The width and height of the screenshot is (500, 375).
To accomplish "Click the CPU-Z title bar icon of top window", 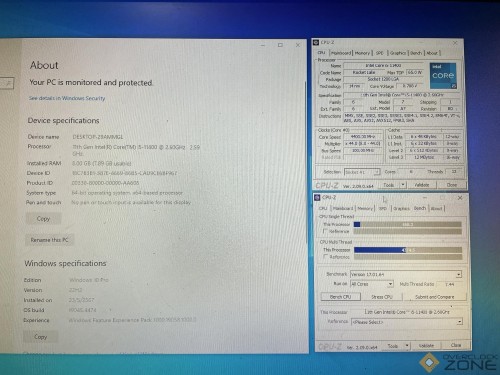I will click(316, 42).
